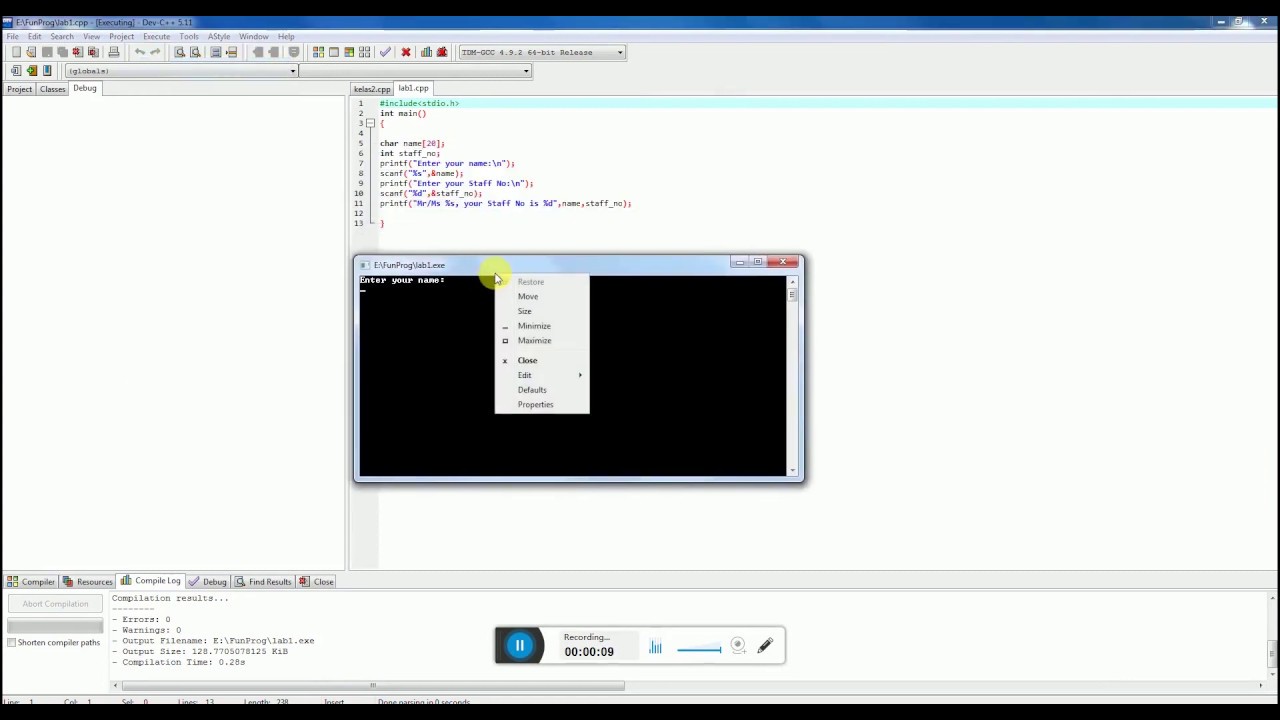Open the Find Results bottom tab
Image resolution: width=1280 pixels, height=720 pixels.
pyautogui.click(x=263, y=582)
